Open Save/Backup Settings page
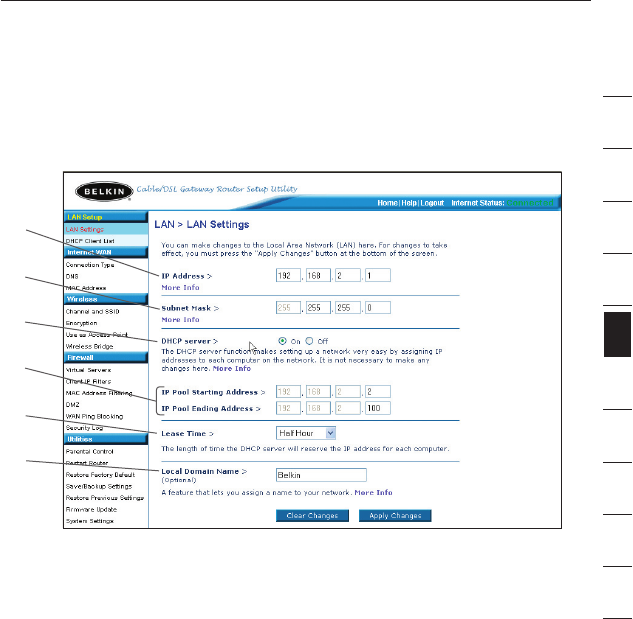Screen dimensions: 633x619 click(99, 486)
